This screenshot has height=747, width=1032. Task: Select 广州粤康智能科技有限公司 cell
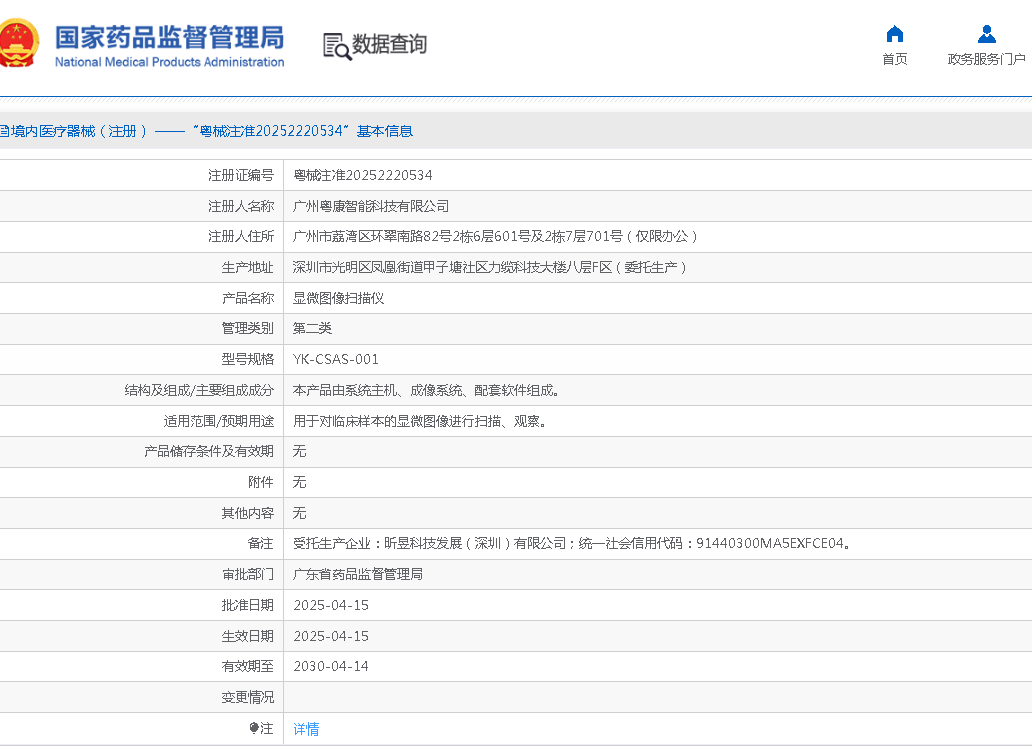pos(371,206)
